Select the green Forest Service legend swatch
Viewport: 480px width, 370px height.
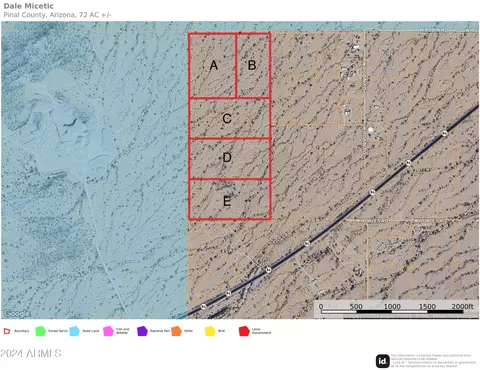41,331
